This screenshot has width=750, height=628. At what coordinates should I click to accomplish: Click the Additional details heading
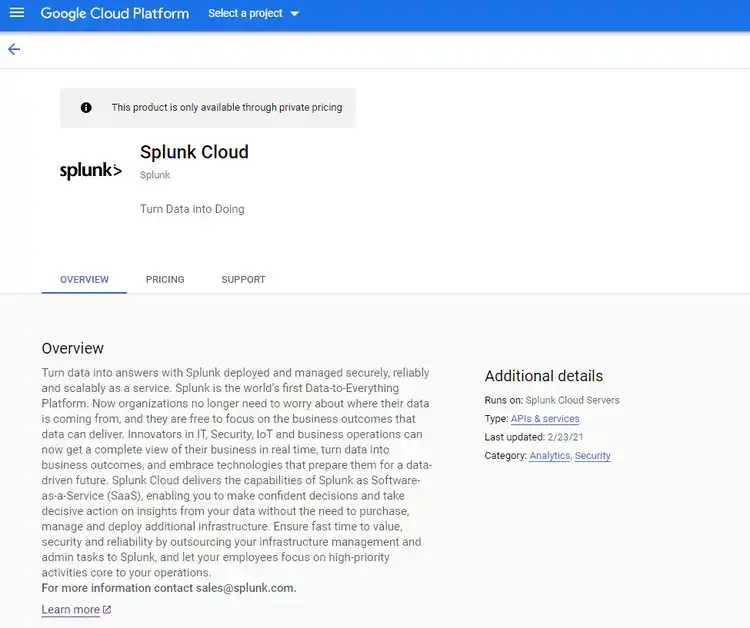[543, 376]
